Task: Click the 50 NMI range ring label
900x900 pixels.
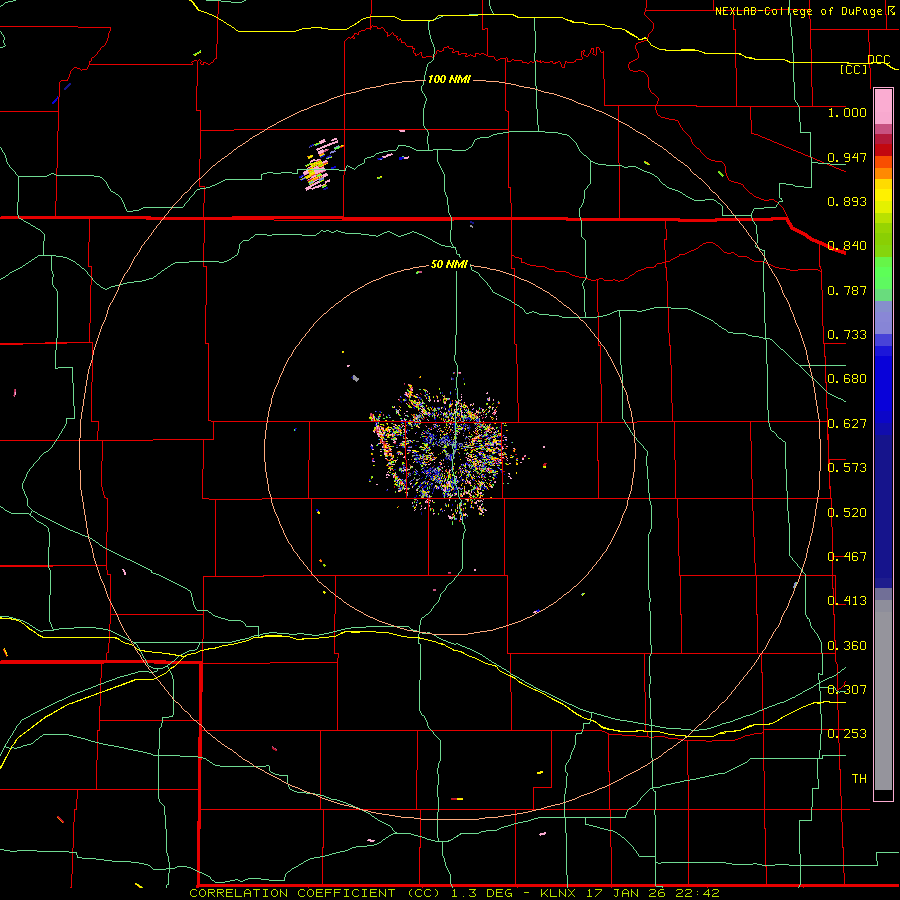Action: 449,265
